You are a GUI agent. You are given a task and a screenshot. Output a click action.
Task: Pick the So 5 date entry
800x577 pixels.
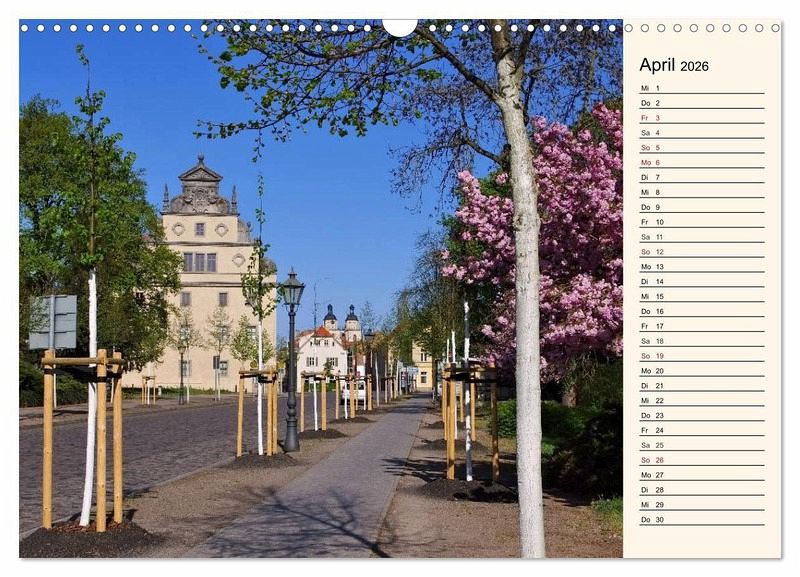click(x=701, y=148)
